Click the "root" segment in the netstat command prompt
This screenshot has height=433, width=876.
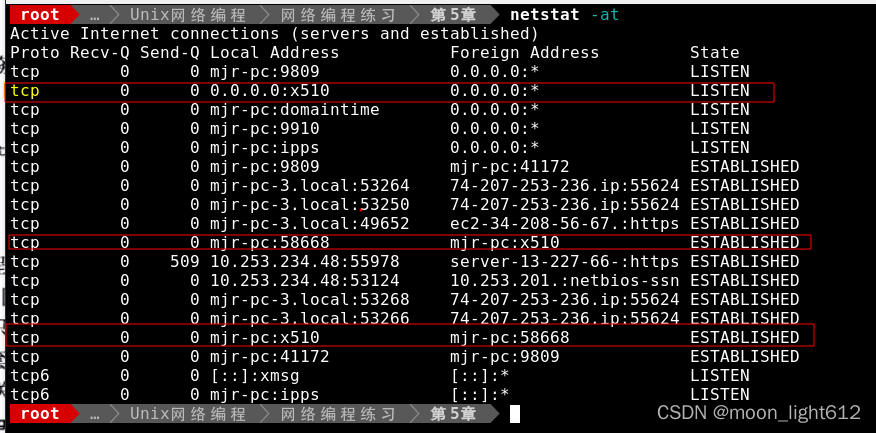coord(39,14)
